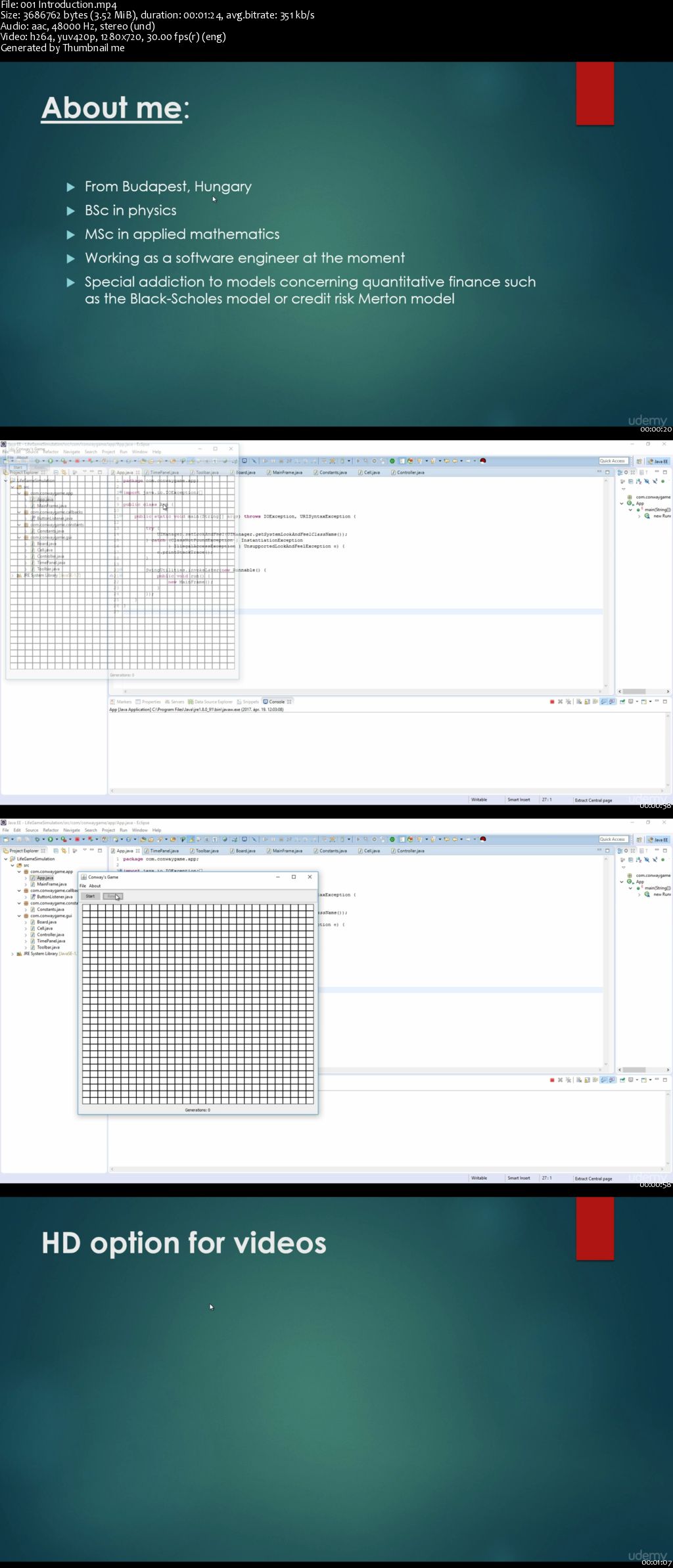Open Eclipse Project menu in 00:00:58 frame
Screen dimensions: 673x1568
108,830
